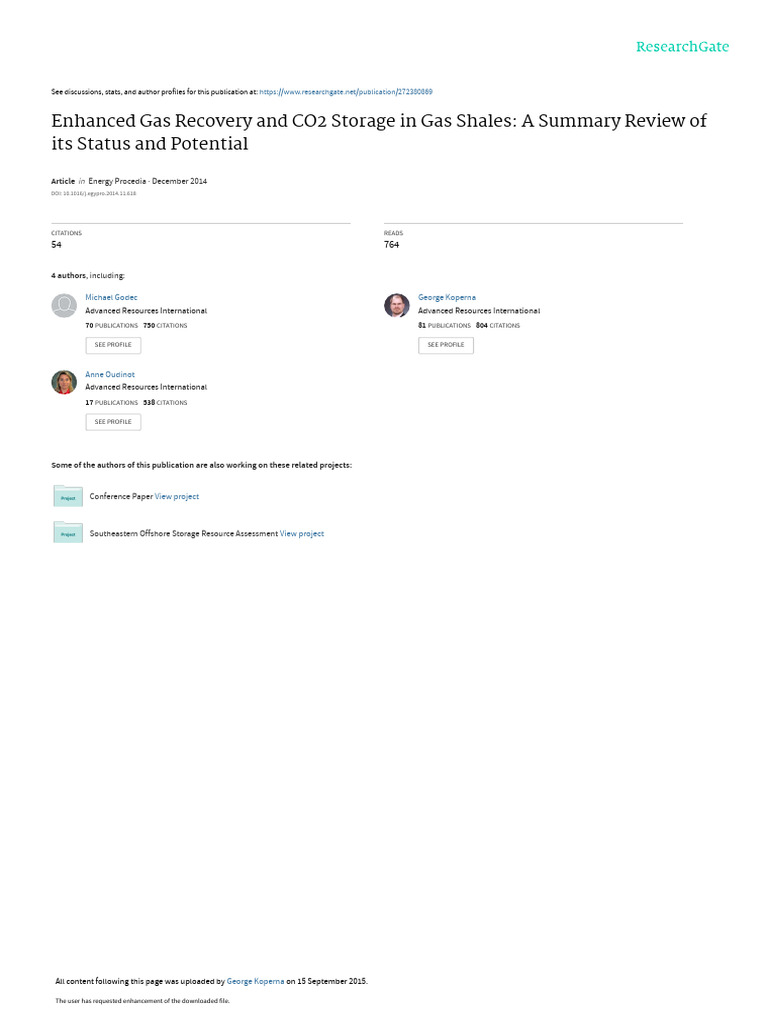Open Michael Godec's author name link
The image size is (768, 1024).
(x=111, y=297)
